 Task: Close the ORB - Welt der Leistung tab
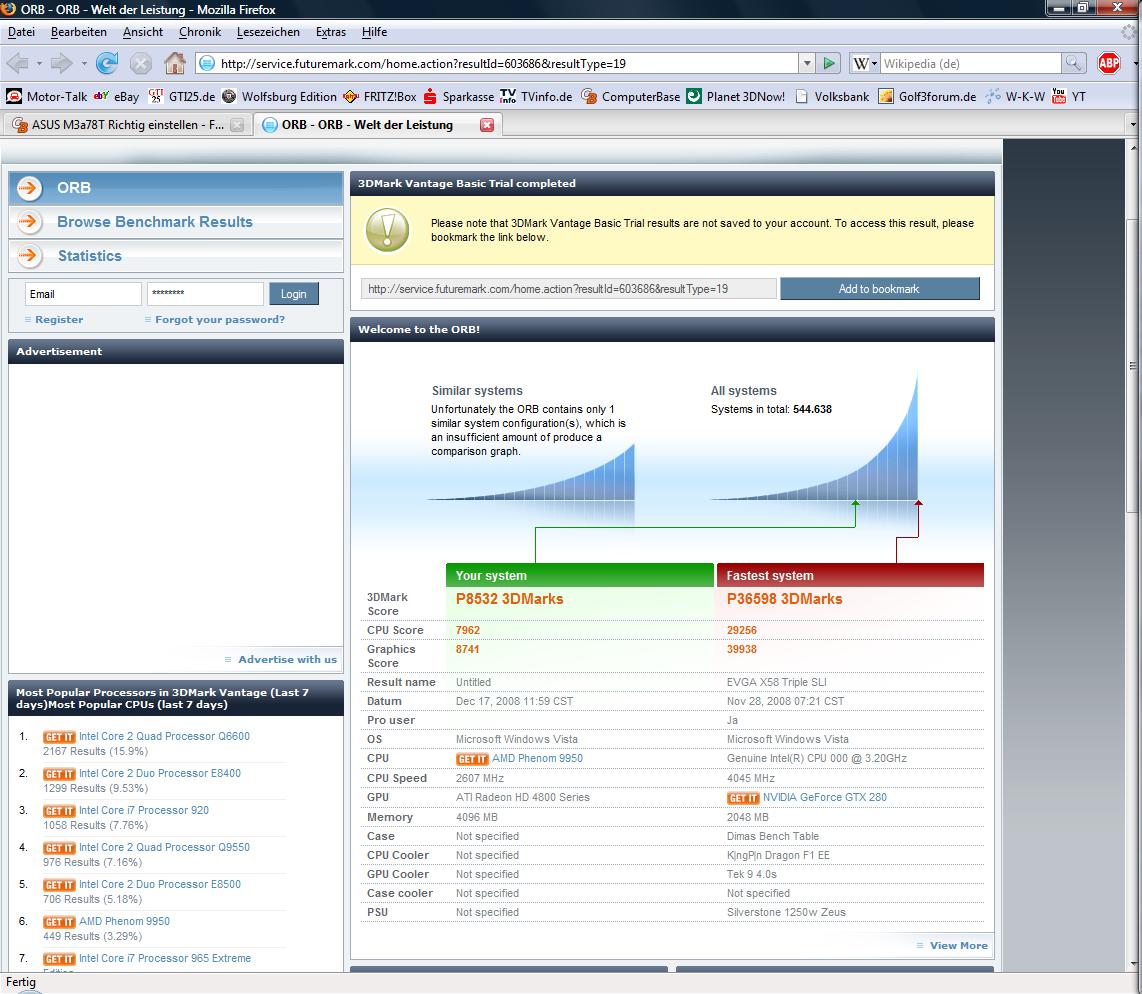pyautogui.click(x=487, y=125)
